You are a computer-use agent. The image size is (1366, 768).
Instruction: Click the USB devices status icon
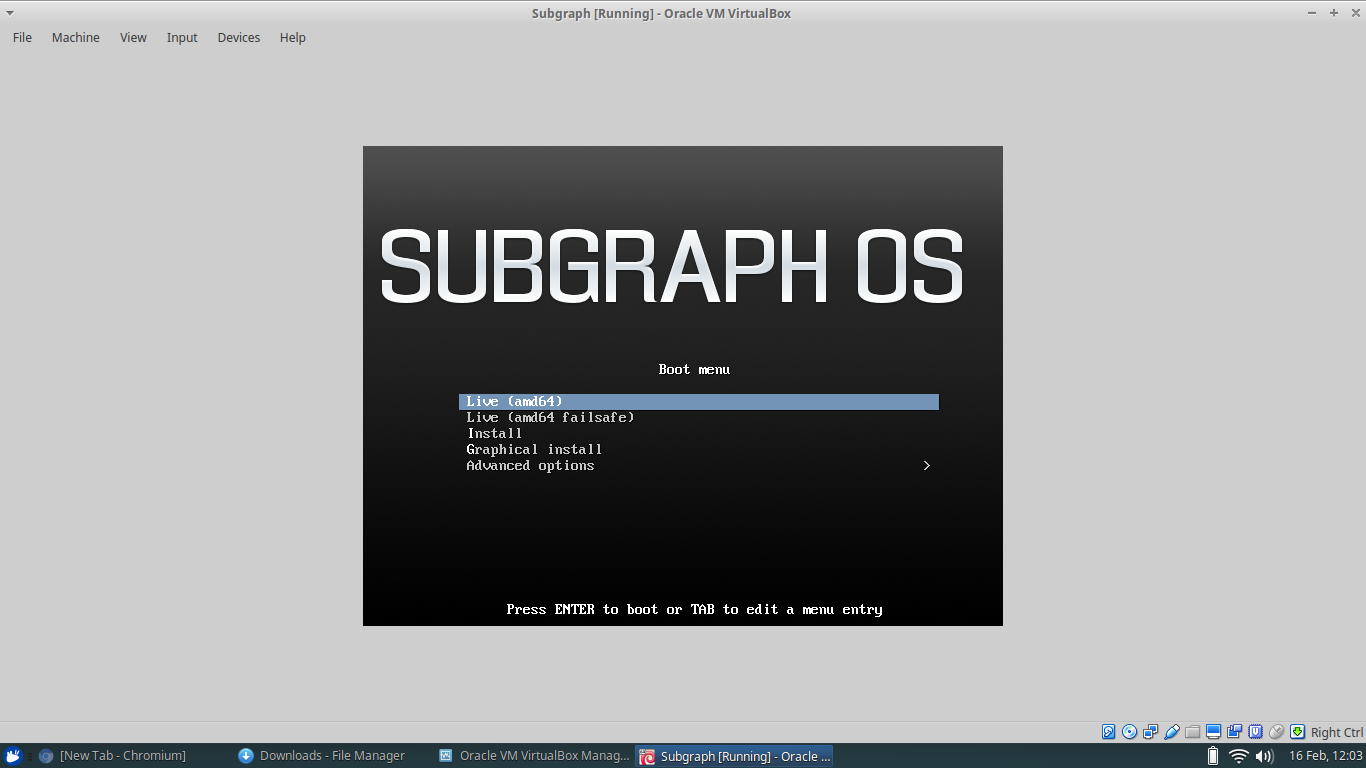(x=1171, y=732)
